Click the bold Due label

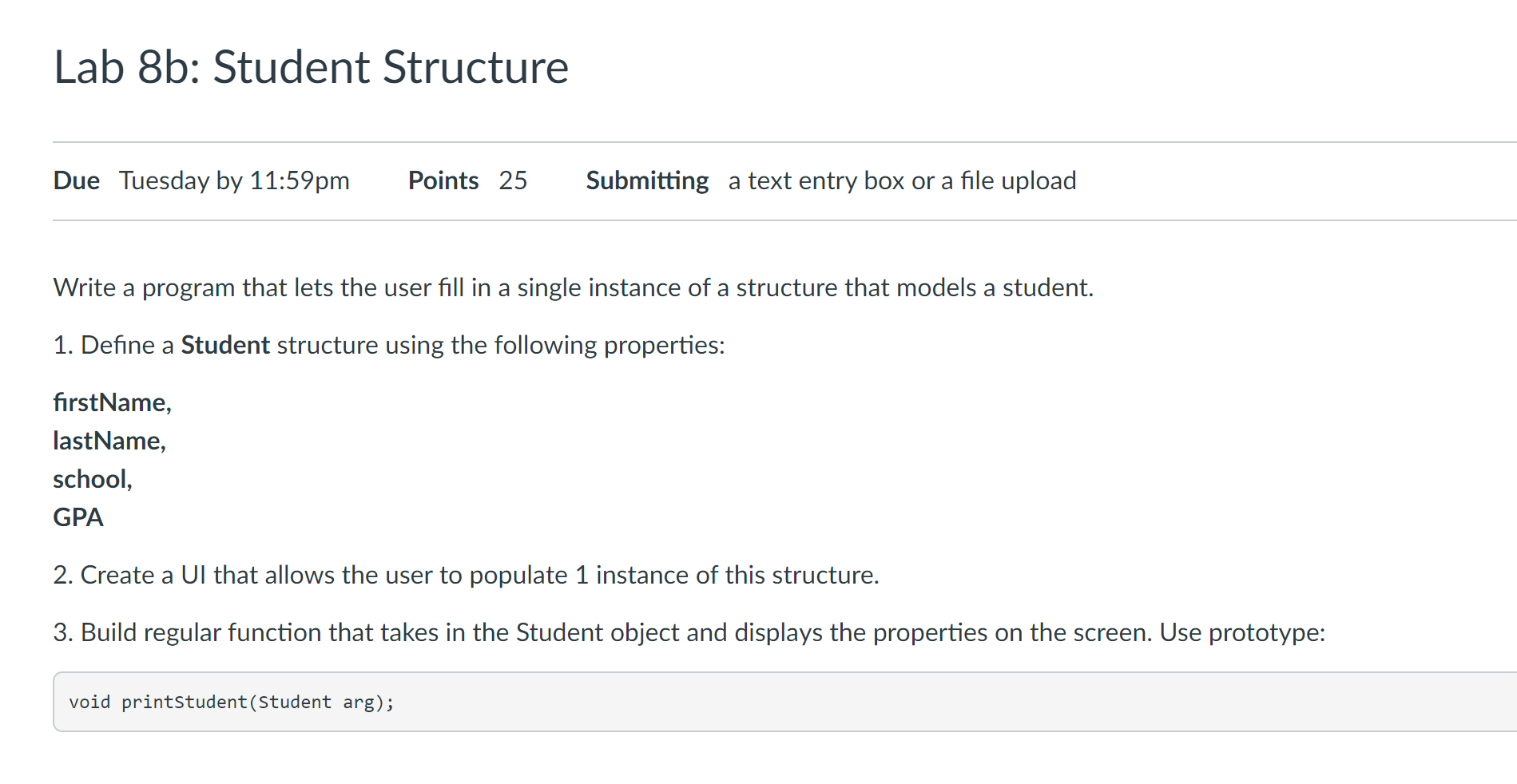coord(76,180)
